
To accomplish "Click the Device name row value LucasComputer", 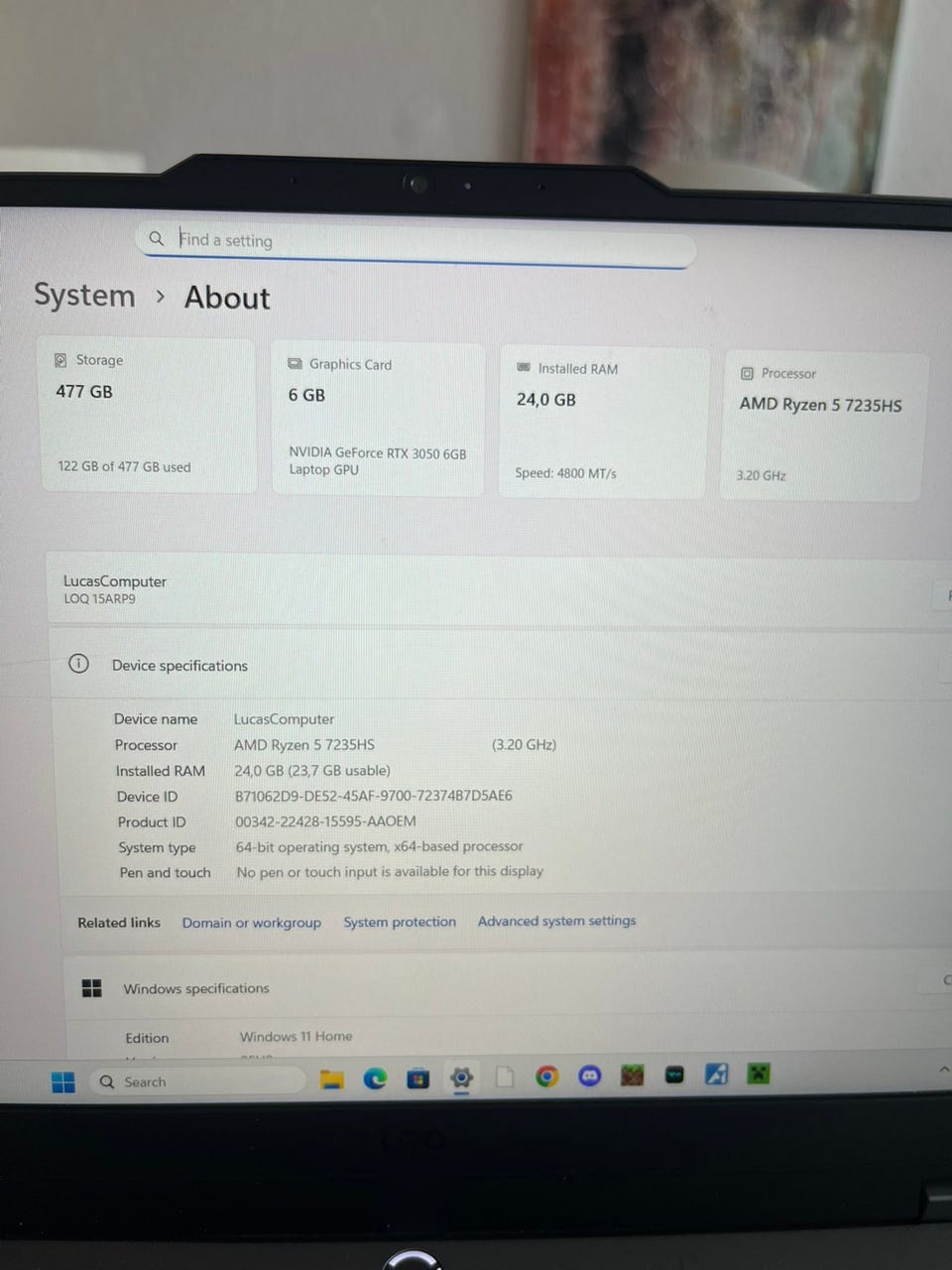I will point(284,718).
